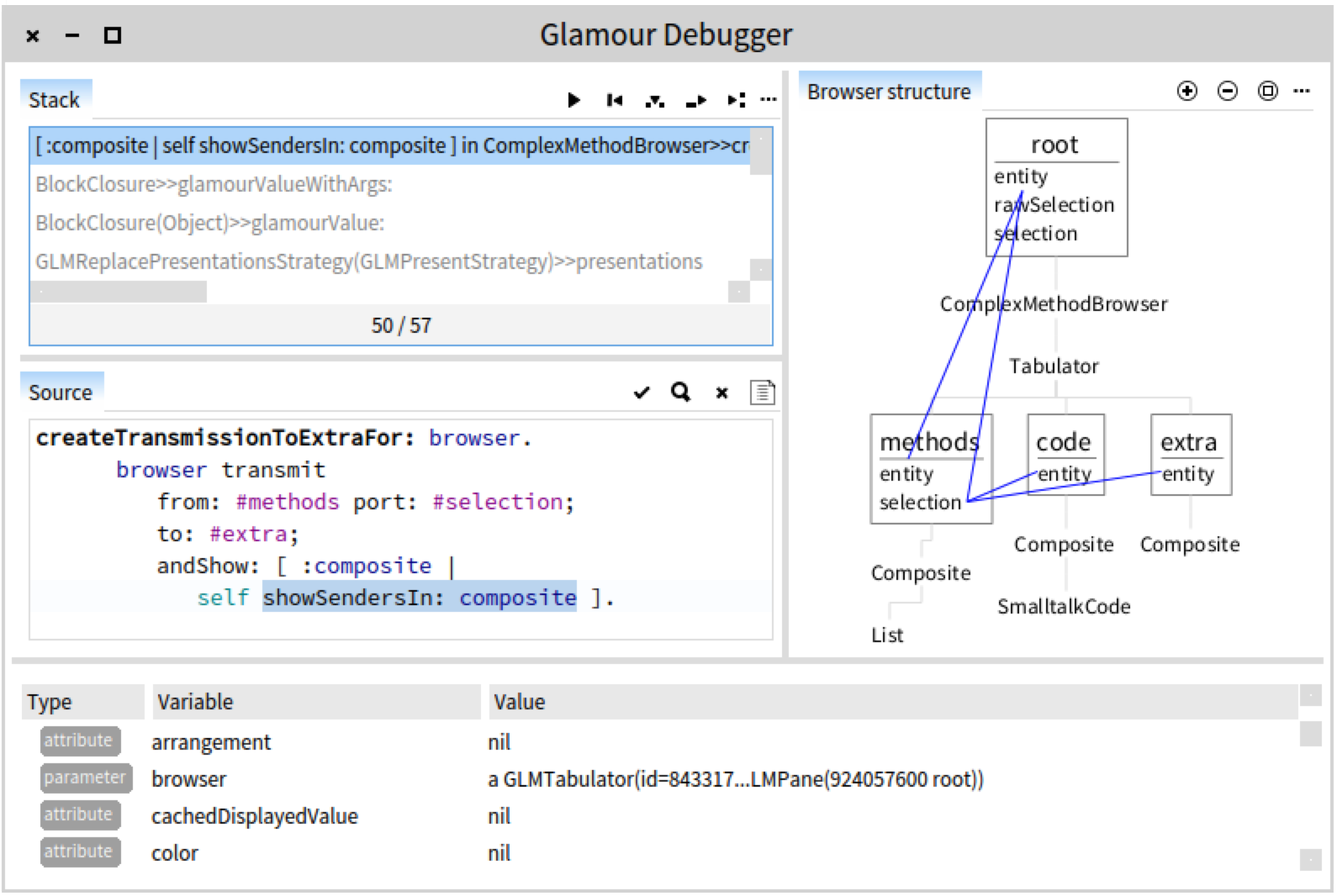Open the Stack toolbar overflow menu
Viewport: 1337px width, 896px height.
769,101
